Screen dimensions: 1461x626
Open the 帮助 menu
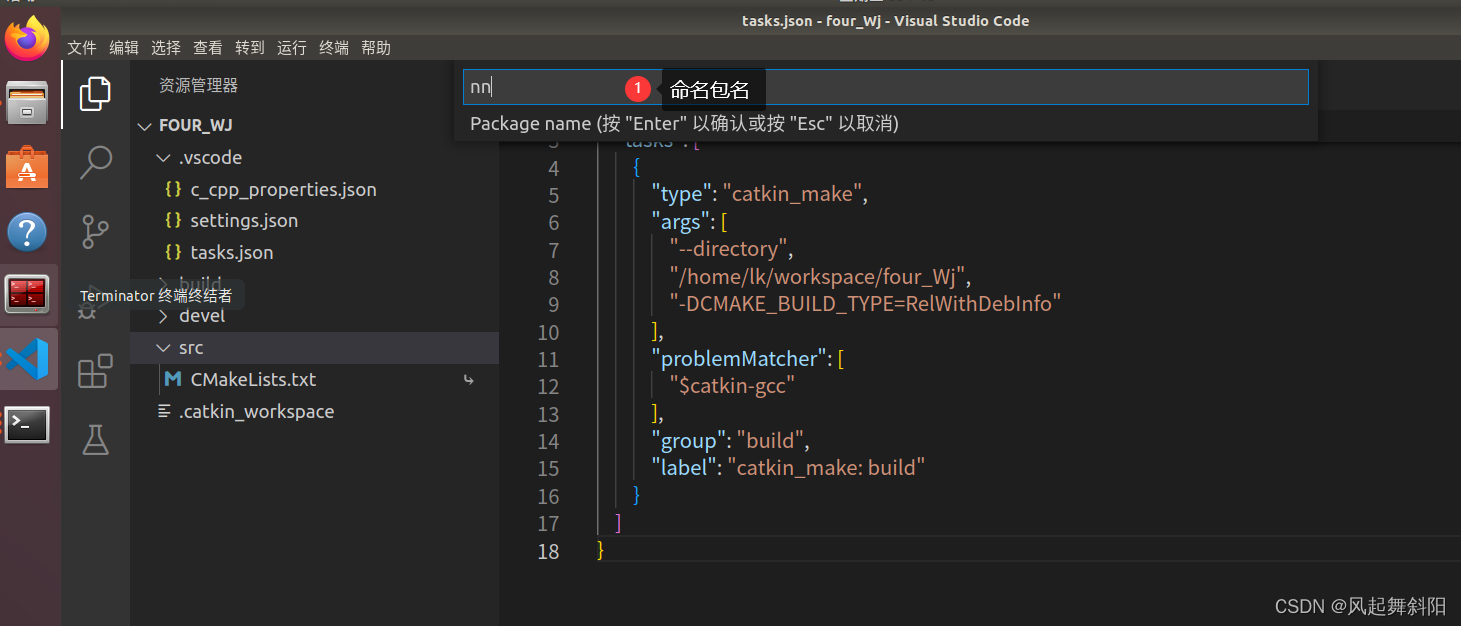376,47
